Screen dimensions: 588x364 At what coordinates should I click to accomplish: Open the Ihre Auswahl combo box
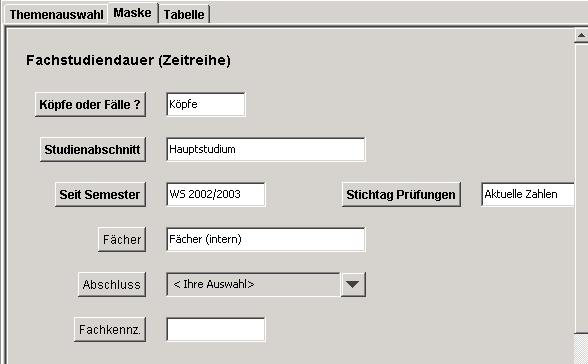tap(253, 285)
